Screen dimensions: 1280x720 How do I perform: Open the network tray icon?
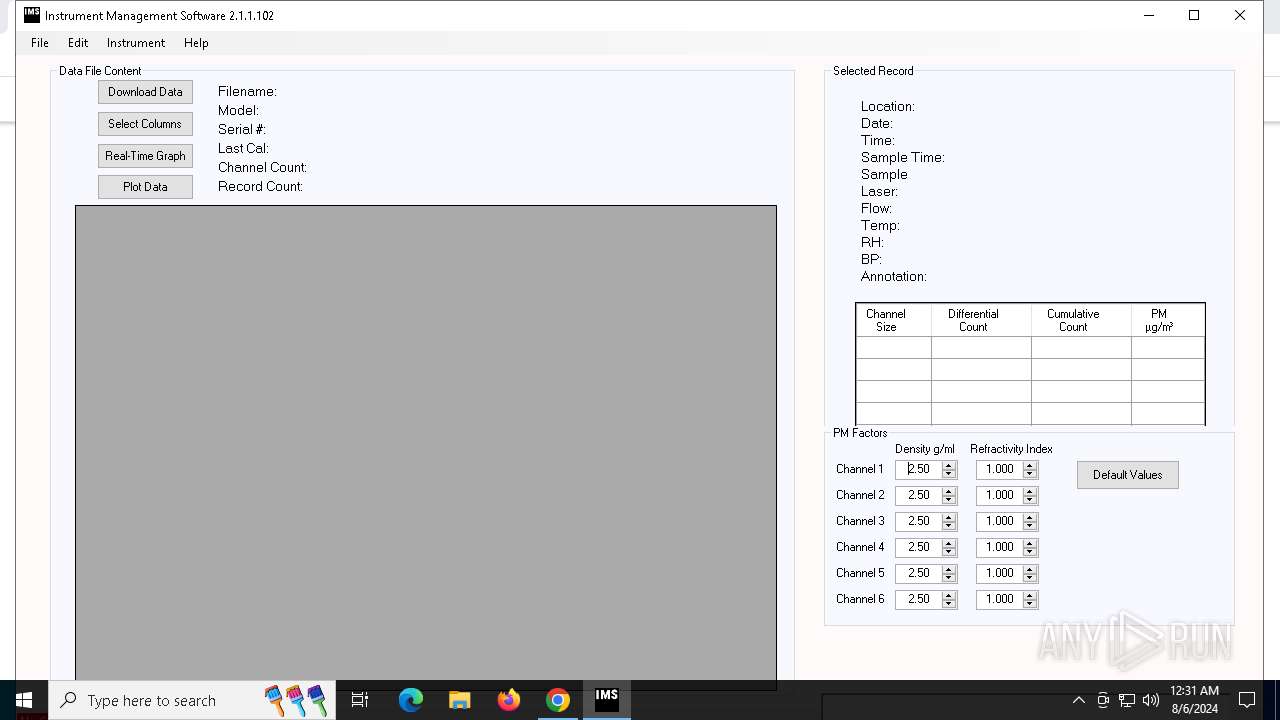(x=1127, y=700)
